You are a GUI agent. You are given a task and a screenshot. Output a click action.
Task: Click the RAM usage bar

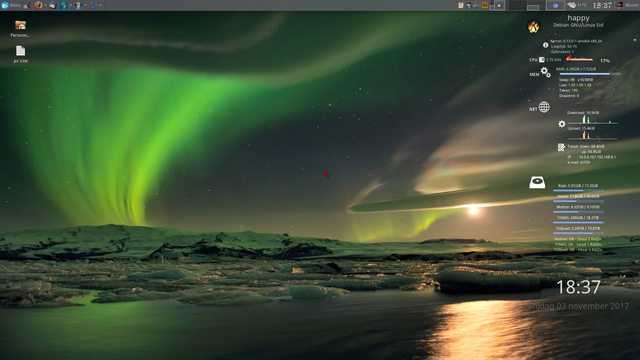click(x=590, y=74)
